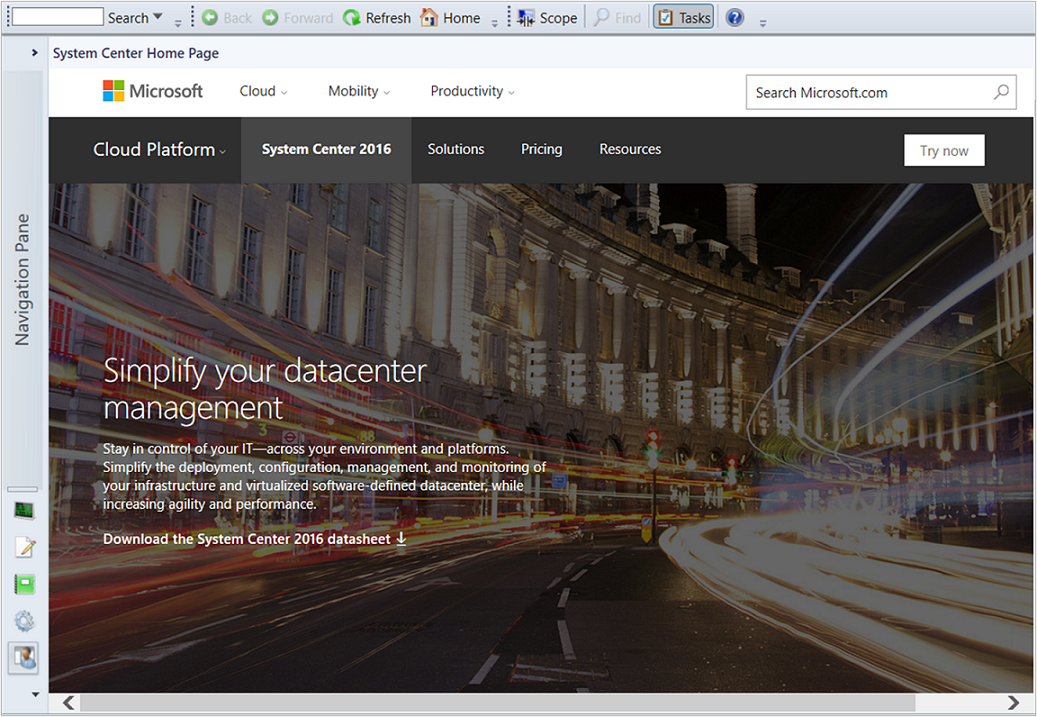The height and width of the screenshot is (717, 1037).
Task: Open the Solutions menu item
Action: pos(456,149)
